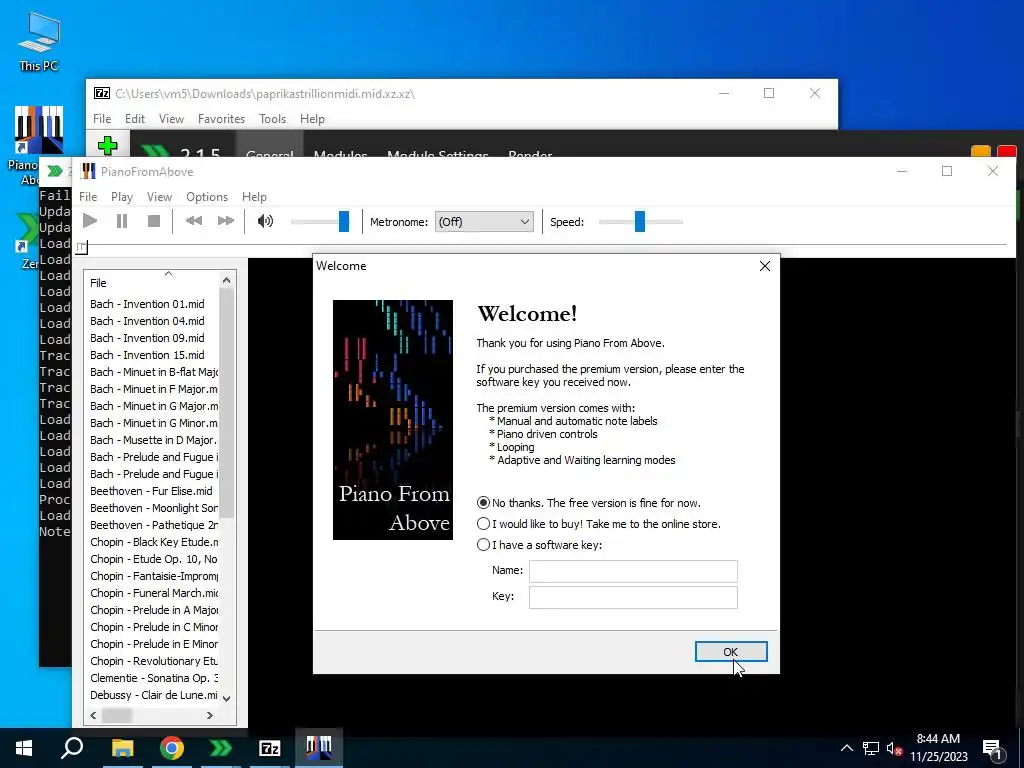Click the Piano From Above splash image
This screenshot has width=1024, height=768.
(x=392, y=420)
